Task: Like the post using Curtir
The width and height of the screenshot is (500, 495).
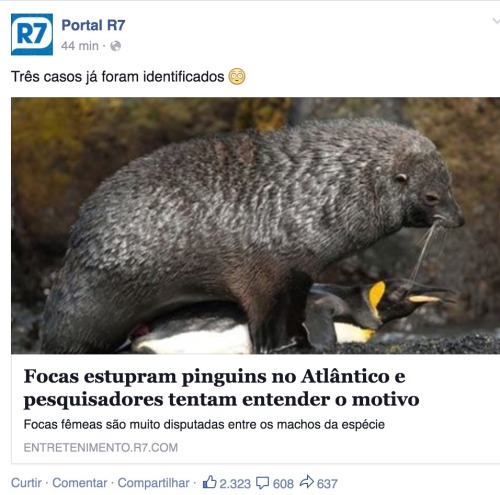Action: coord(26,483)
